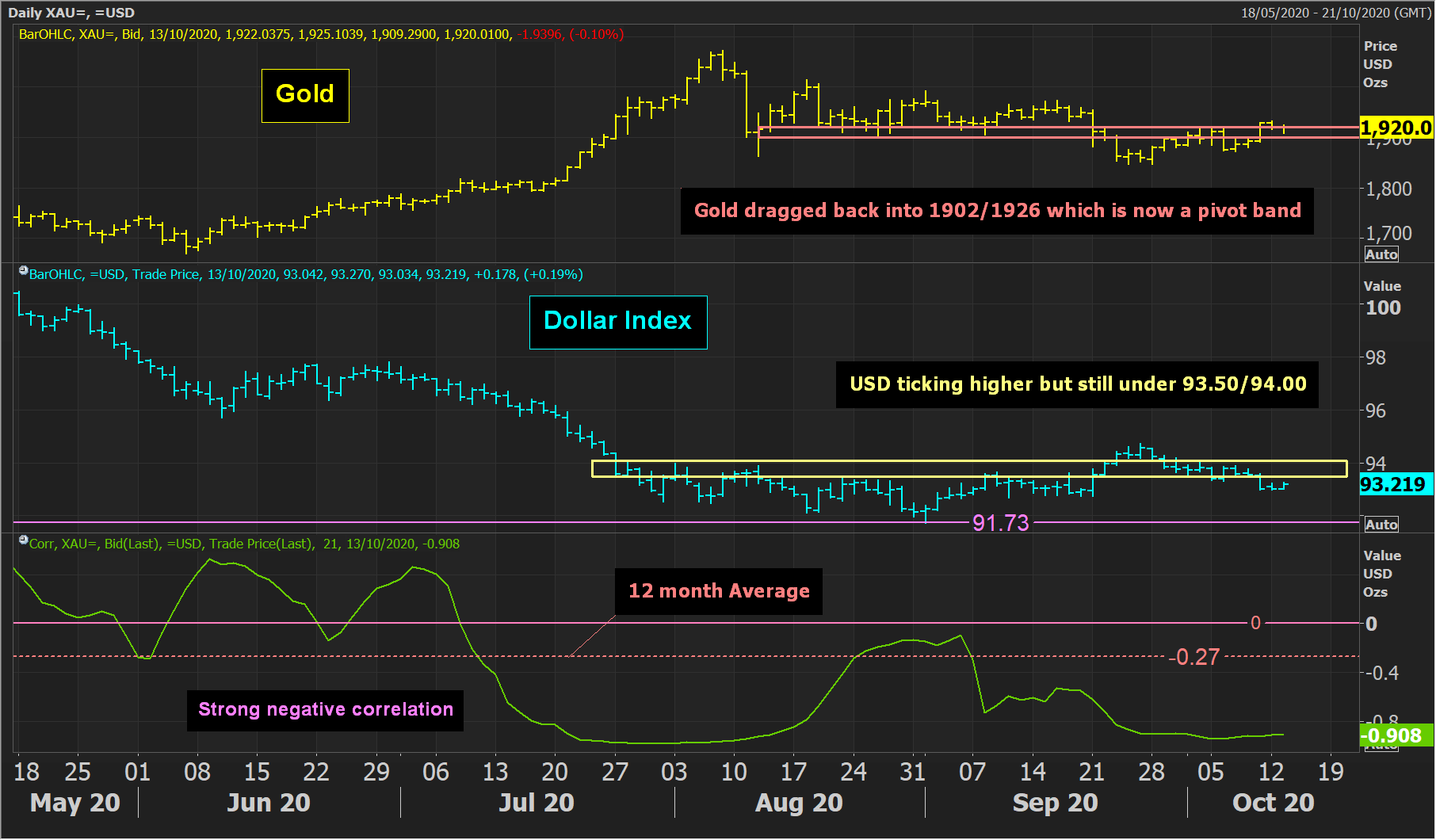
Task: Click the Corr XAU= legend text
Action: (244, 544)
